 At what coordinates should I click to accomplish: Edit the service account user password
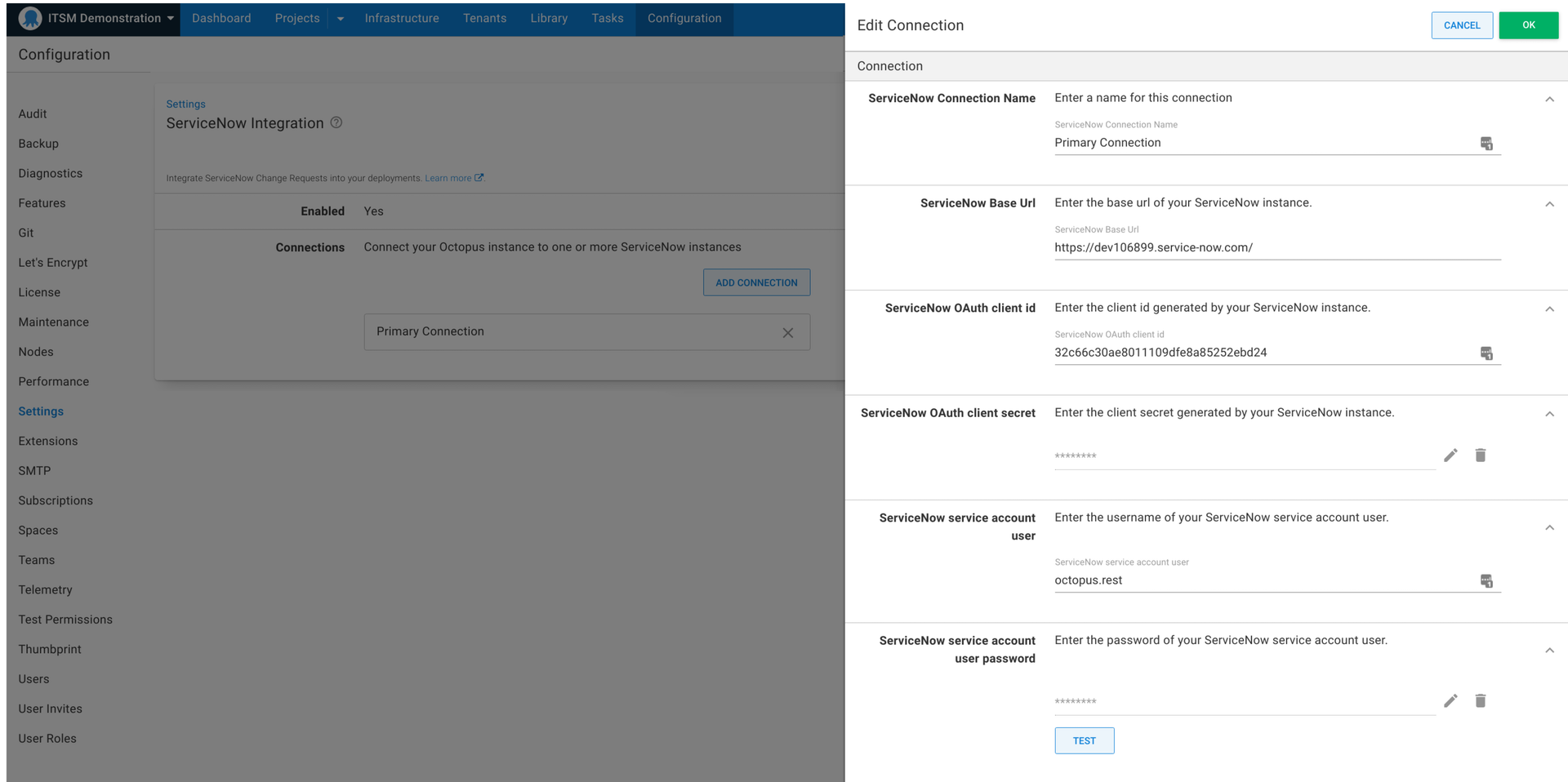click(1450, 700)
